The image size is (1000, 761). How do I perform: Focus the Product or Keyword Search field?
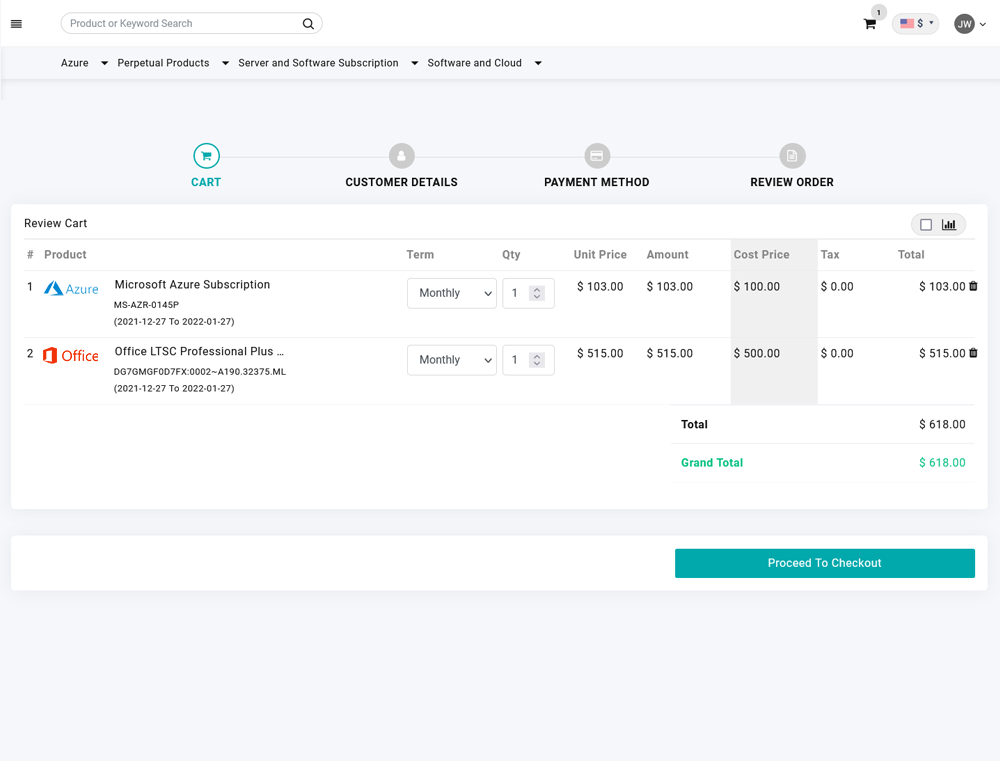(x=180, y=24)
